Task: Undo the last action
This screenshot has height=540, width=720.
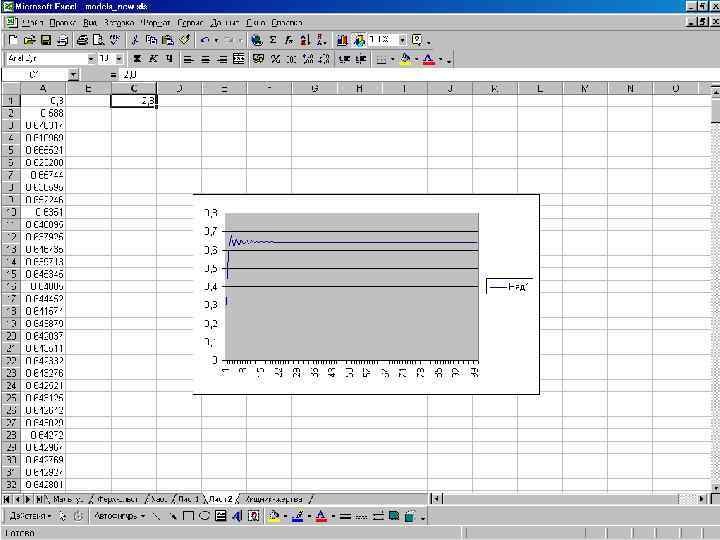Action: 205,40
